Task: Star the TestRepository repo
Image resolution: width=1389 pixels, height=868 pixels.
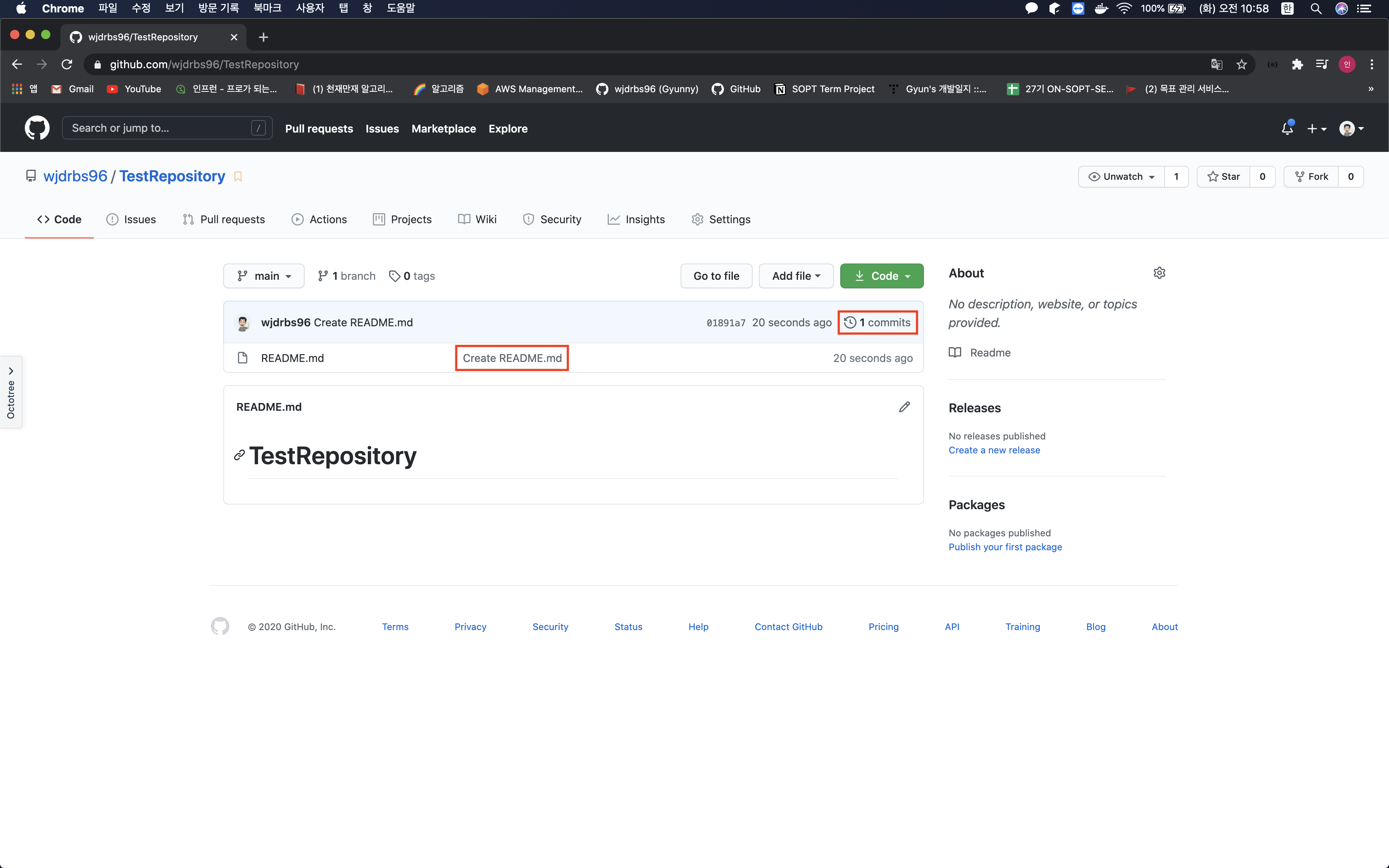Action: 1224,177
